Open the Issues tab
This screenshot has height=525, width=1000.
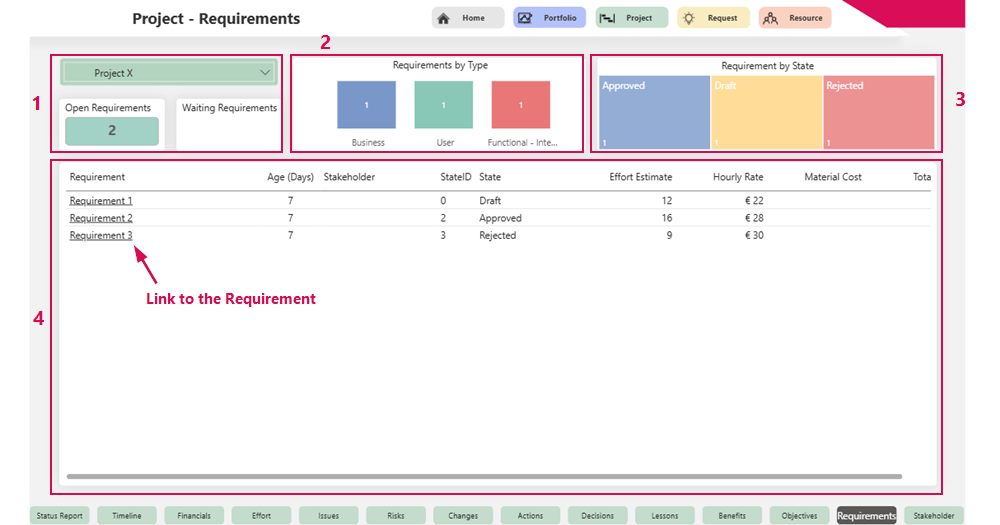pyautogui.click(x=328, y=515)
